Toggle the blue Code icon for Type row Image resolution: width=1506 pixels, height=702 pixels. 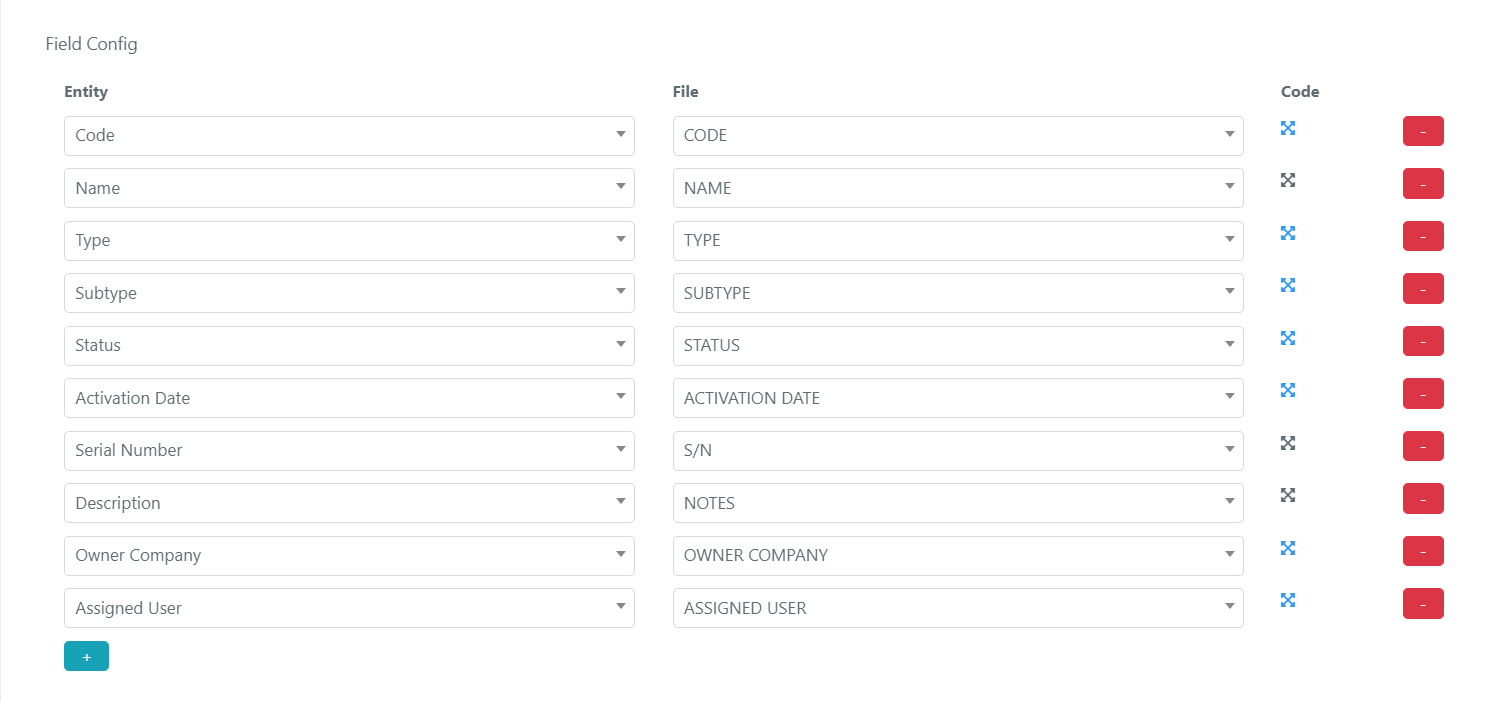coord(1288,233)
